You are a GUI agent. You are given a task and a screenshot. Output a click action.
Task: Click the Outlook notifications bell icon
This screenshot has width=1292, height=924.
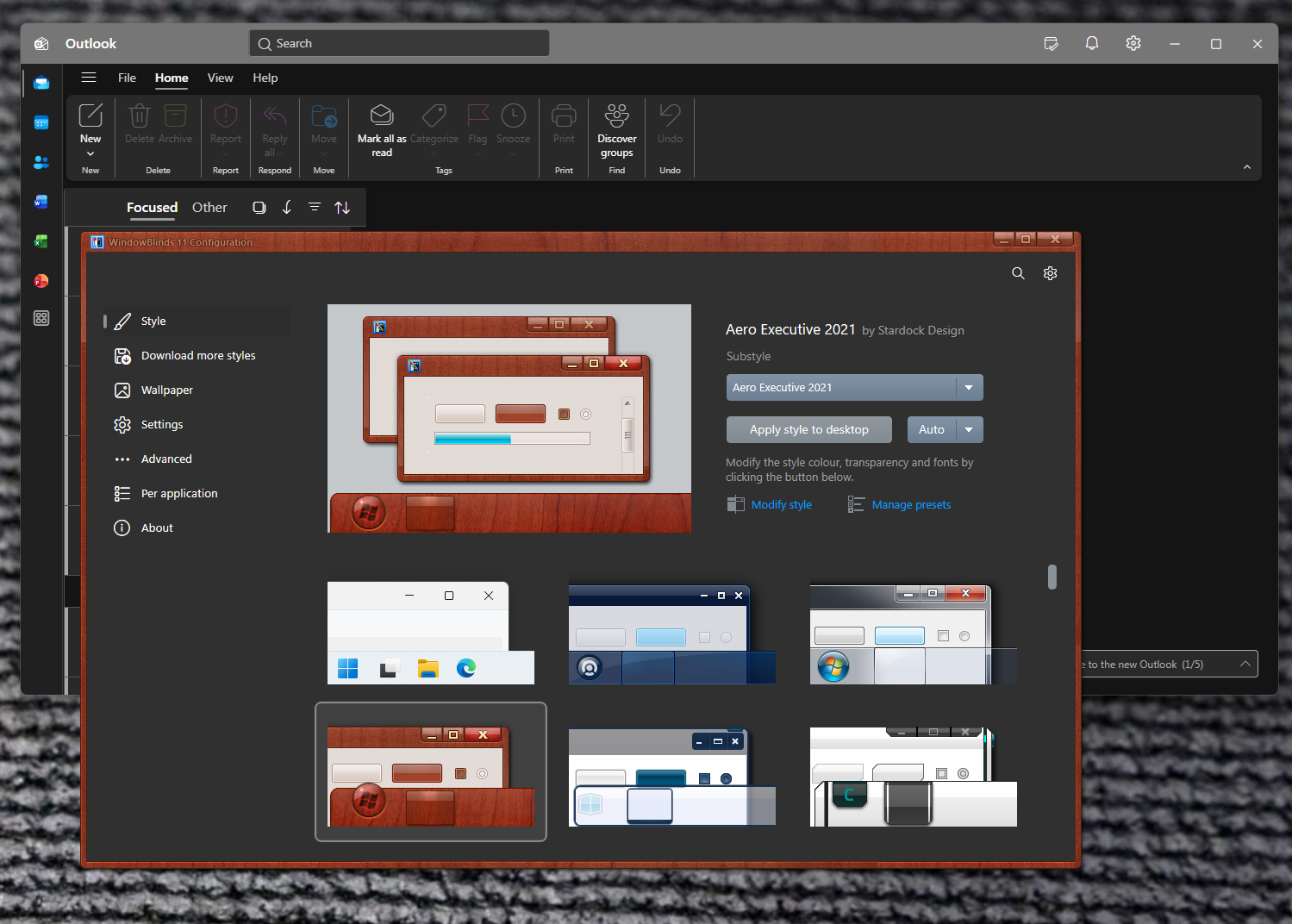click(x=1091, y=44)
